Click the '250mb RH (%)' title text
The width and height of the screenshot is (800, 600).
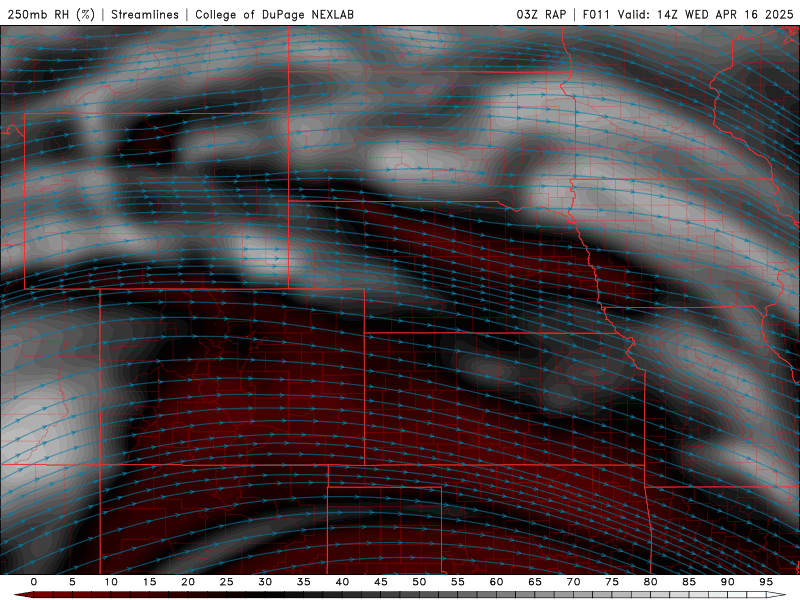52,14
